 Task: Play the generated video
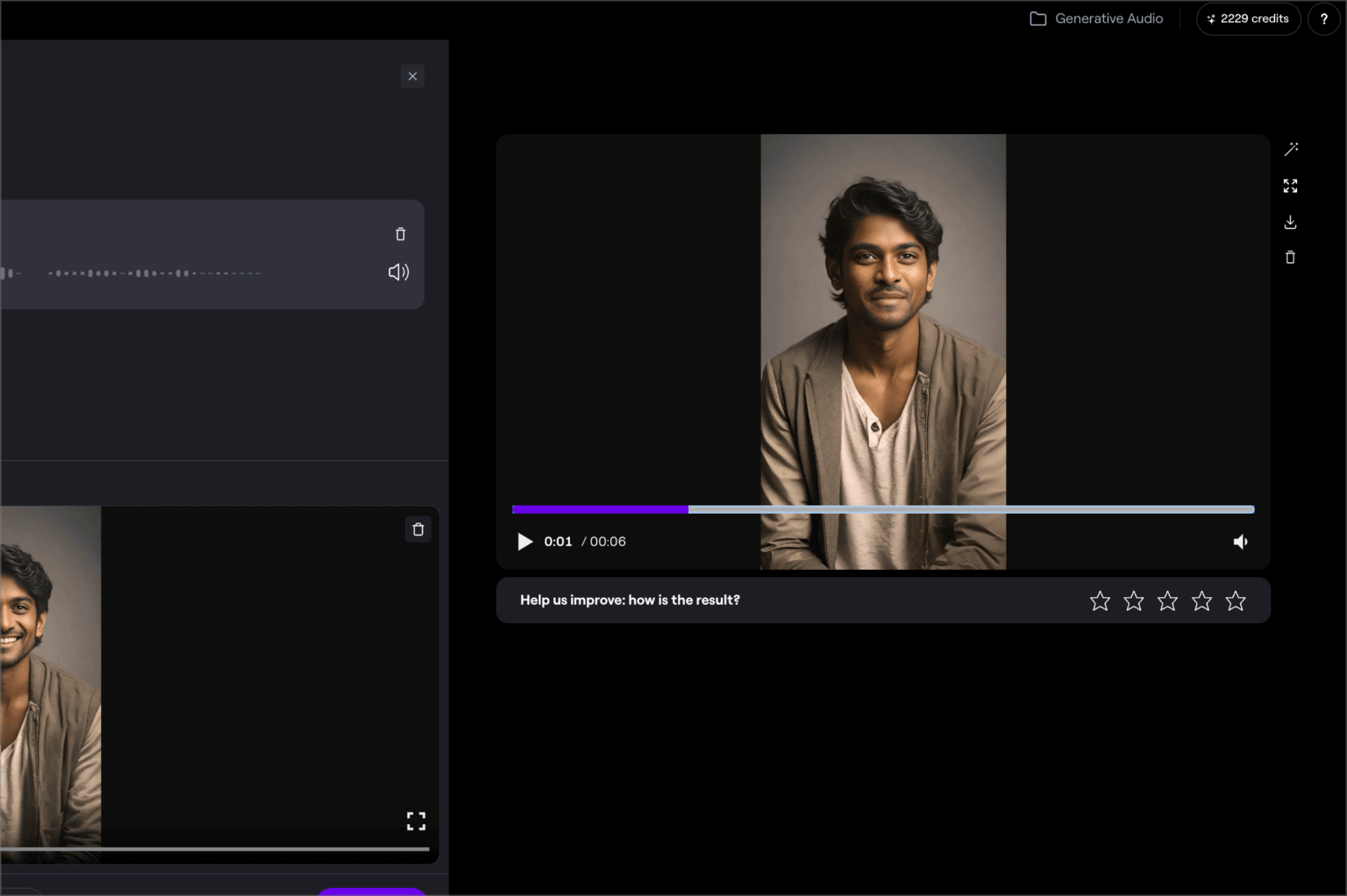525,542
